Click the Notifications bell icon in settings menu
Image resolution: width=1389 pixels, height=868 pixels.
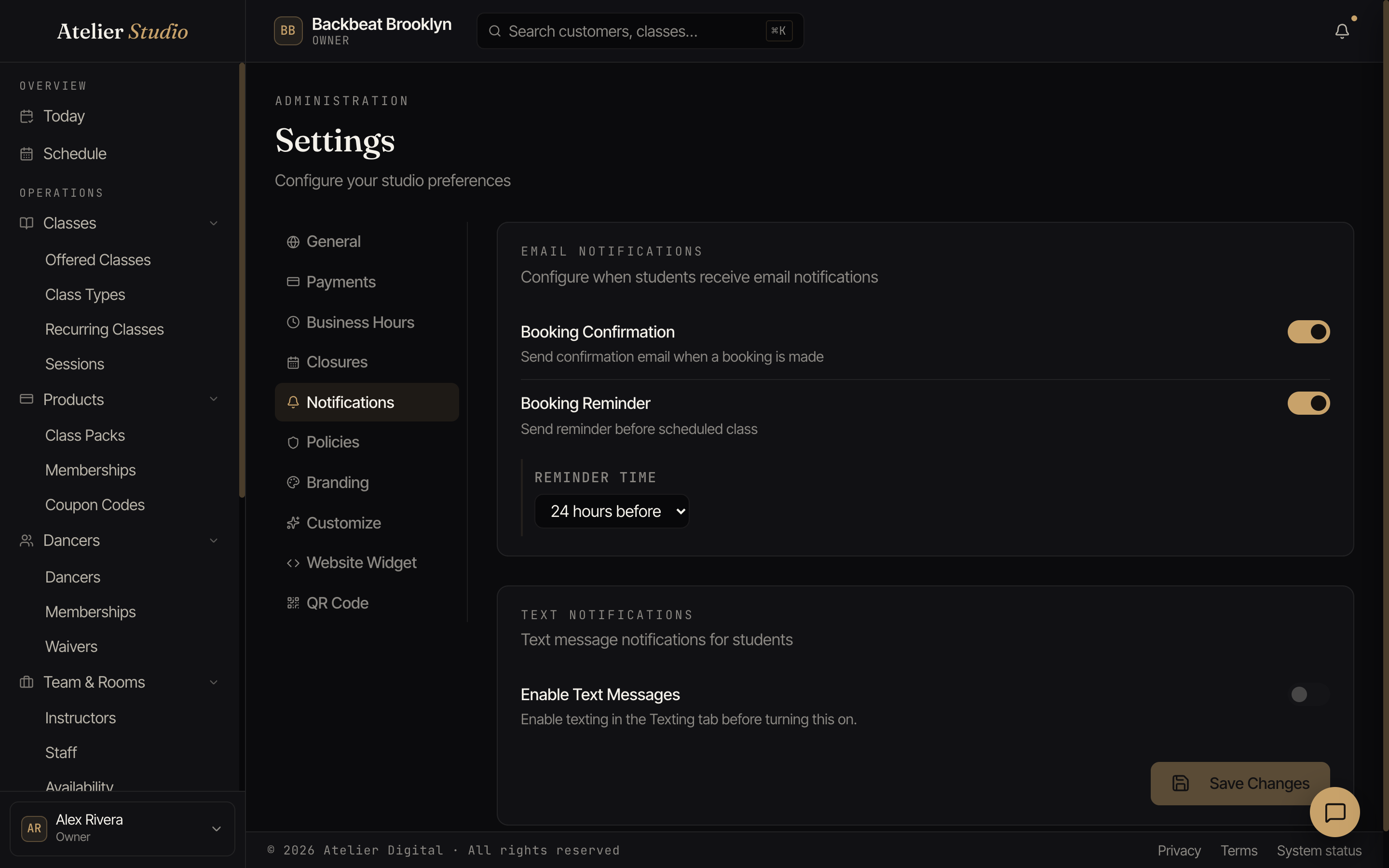coord(293,403)
